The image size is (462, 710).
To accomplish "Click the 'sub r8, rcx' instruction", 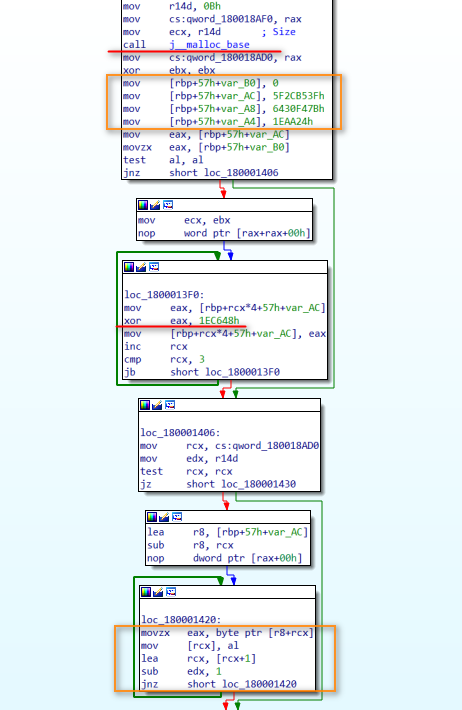I will pos(191,545).
